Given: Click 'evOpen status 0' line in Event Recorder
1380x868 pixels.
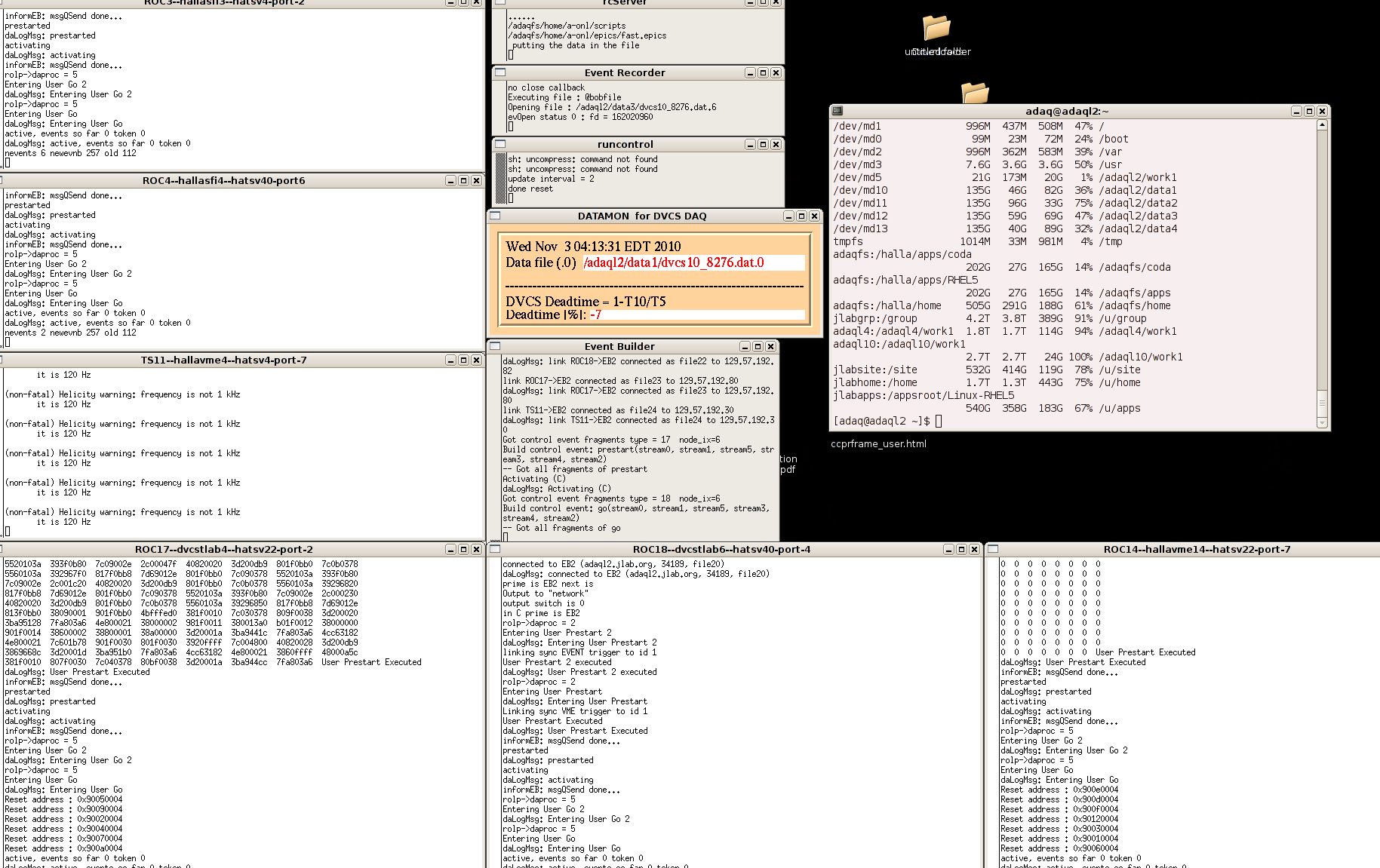Looking at the screenshot, I should click(580, 117).
